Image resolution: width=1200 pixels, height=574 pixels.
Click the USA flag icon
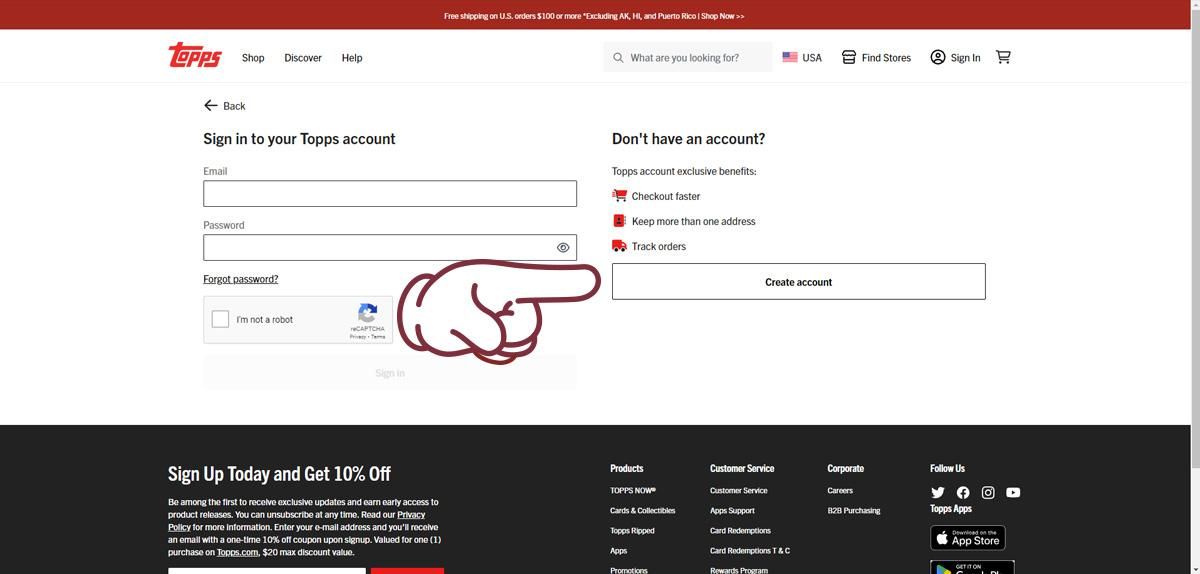click(790, 57)
